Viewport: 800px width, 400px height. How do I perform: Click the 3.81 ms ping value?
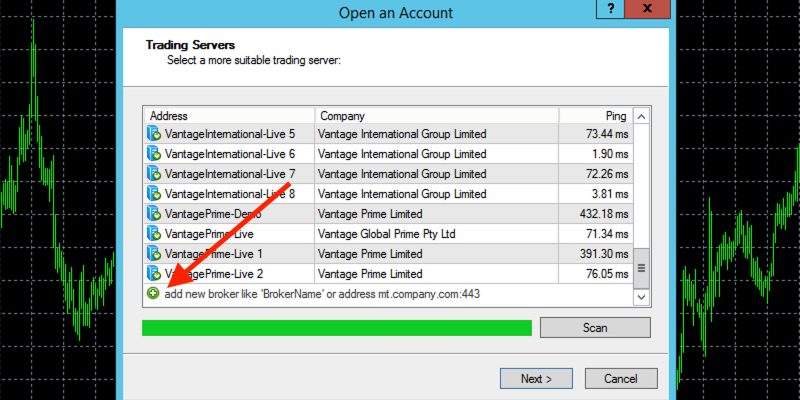click(x=610, y=194)
